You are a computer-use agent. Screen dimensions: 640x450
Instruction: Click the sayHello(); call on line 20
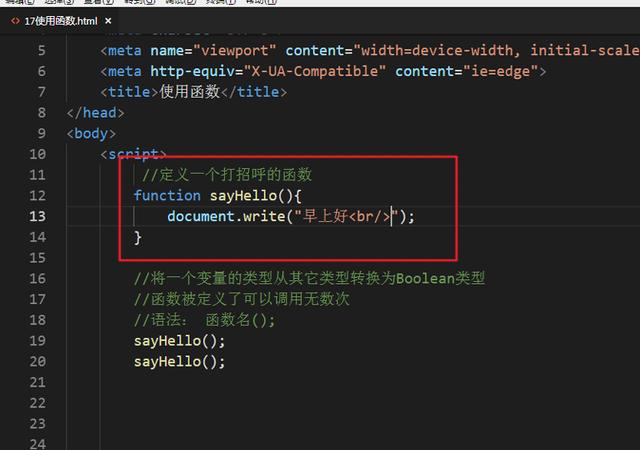tap(180, 361)
